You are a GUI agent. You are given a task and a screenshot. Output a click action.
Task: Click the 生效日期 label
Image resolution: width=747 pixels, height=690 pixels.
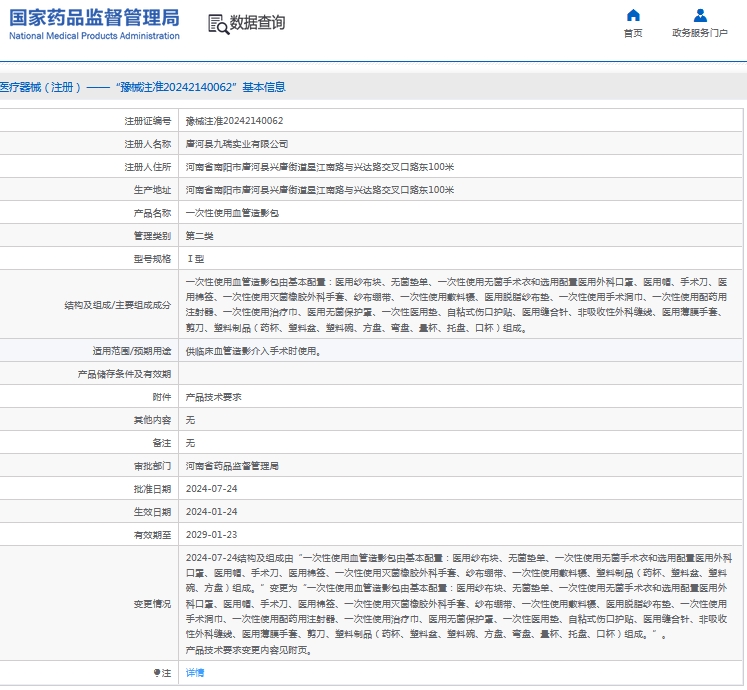(x=152, y=512)
